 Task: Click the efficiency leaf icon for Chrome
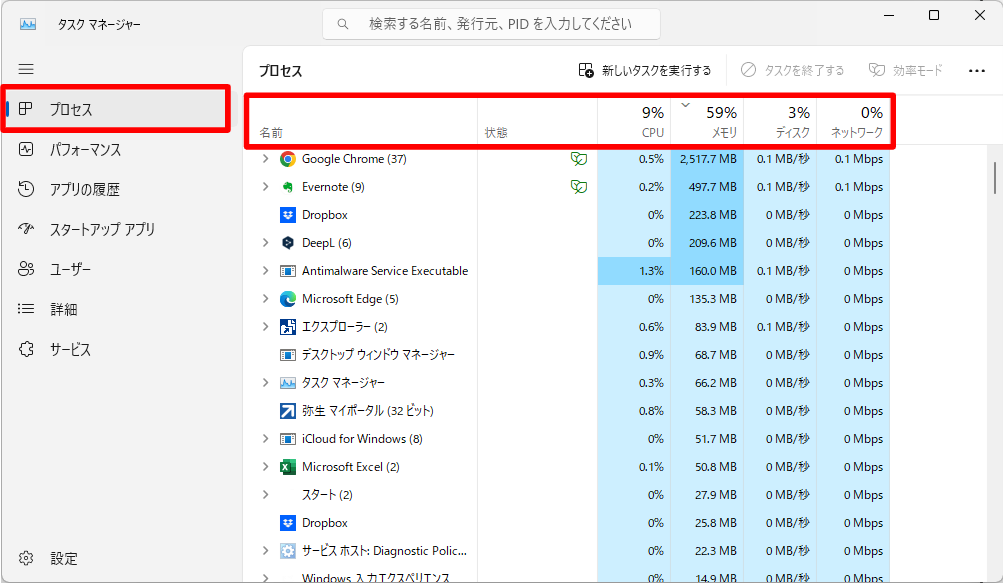point(577,159)
